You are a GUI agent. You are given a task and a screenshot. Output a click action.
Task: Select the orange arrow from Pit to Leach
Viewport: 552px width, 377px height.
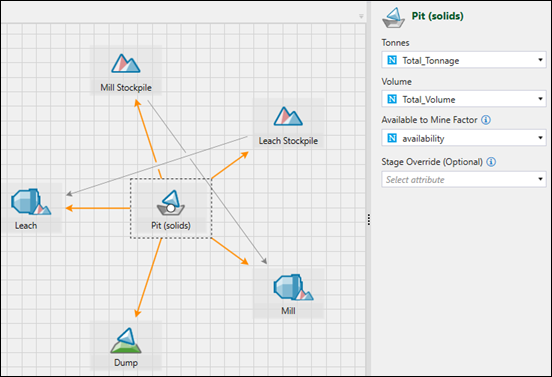pyautogui.click(x=98, y=208)
